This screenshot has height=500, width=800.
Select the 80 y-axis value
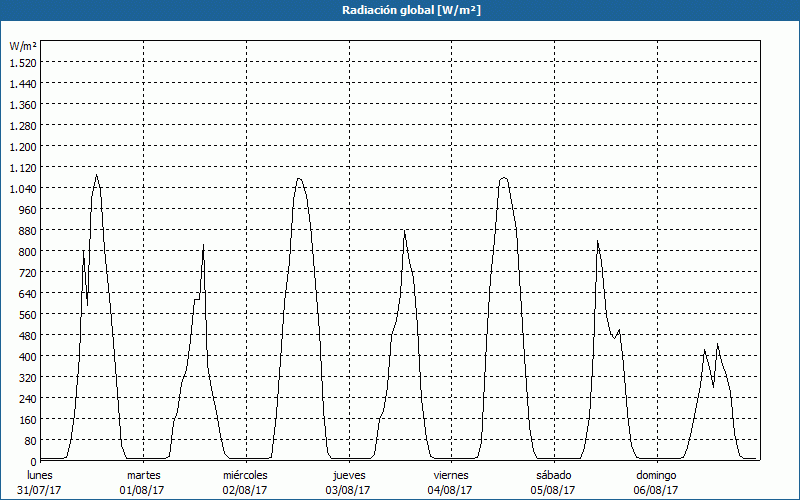[31, 441]
